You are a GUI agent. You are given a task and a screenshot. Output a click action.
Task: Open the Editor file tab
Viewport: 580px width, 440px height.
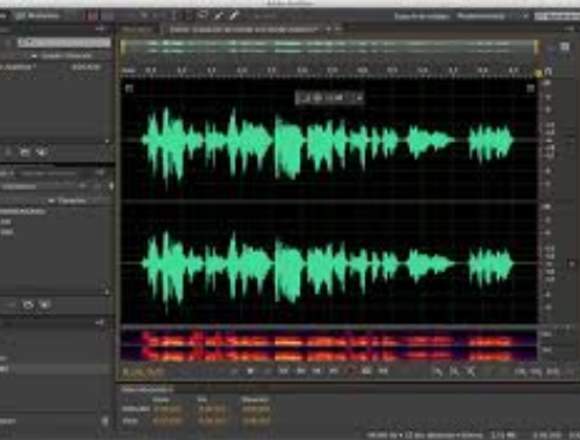[x=243, y=29]
